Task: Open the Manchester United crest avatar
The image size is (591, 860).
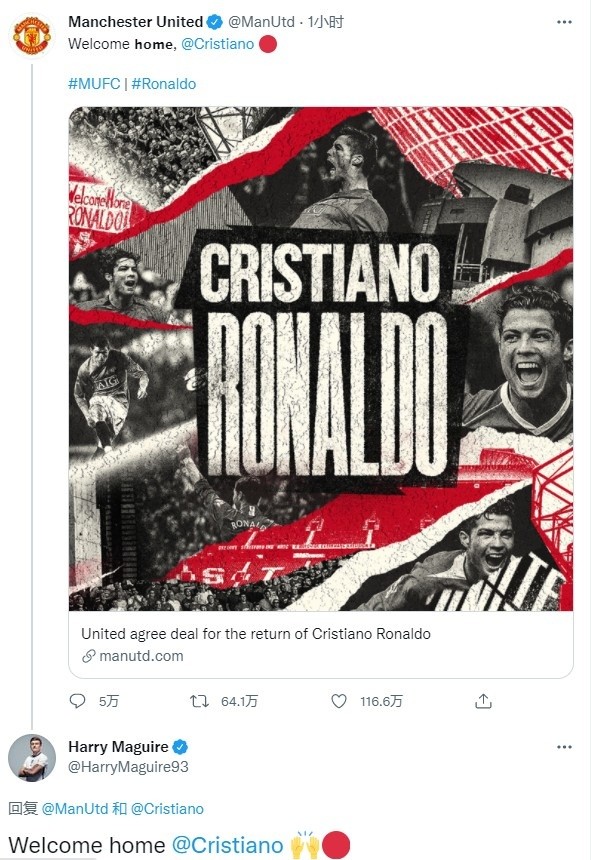Action: pyautogui.click(x=32, y=36)
